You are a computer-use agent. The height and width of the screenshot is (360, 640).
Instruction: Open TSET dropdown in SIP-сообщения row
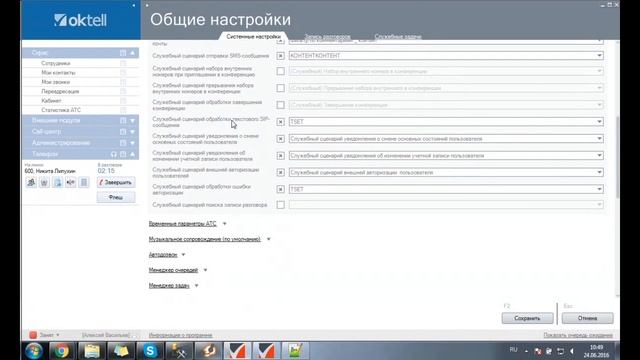click(446, 122)
